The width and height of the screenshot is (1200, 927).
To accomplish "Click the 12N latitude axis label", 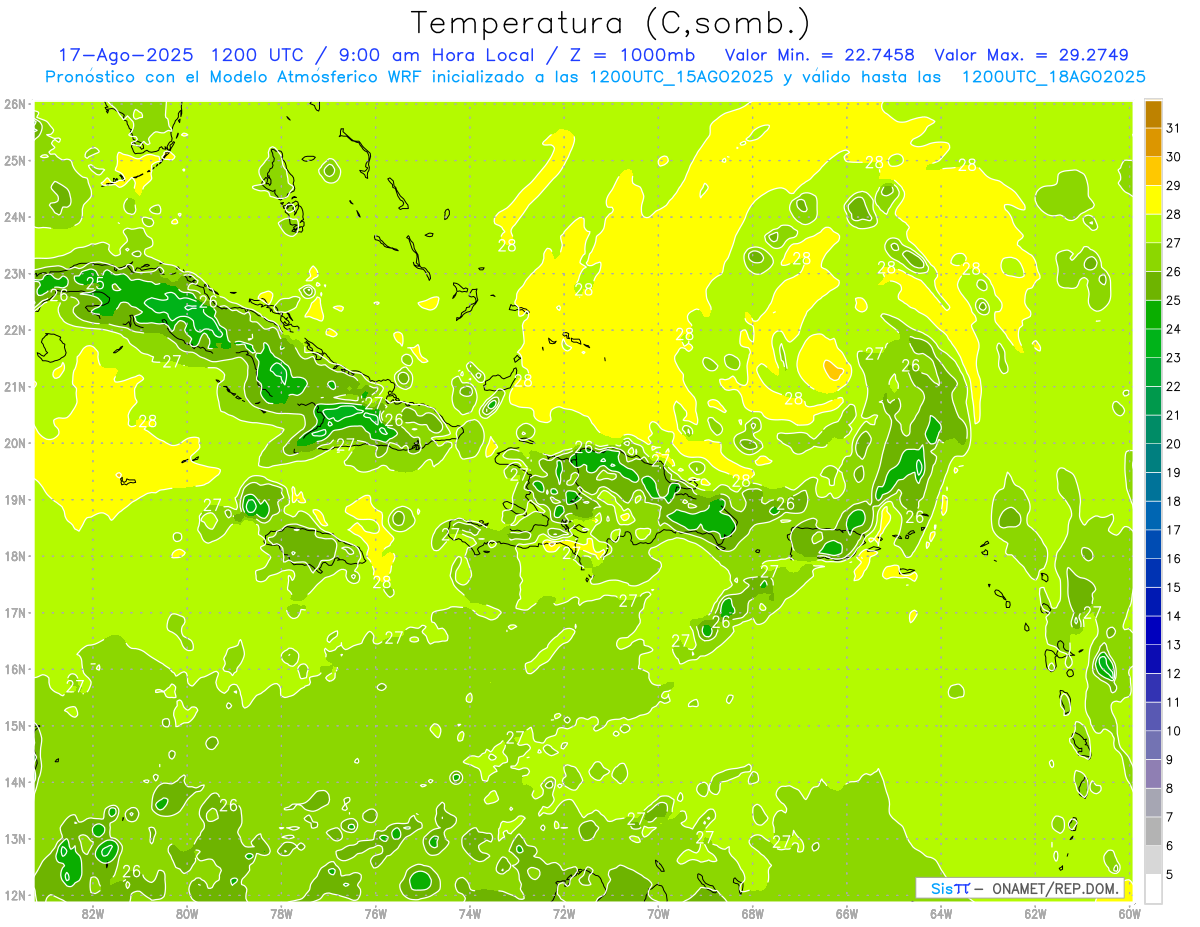I will tap(15, 895).
